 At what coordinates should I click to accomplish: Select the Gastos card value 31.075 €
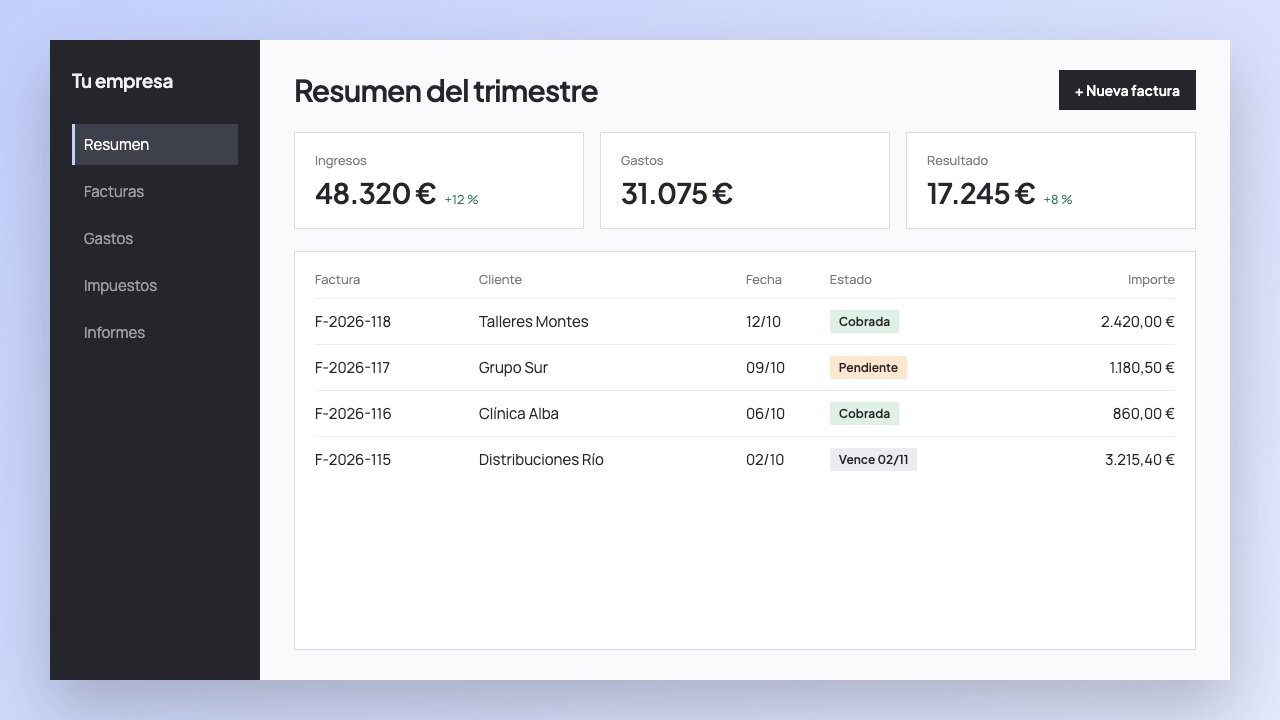click(677, 193)
